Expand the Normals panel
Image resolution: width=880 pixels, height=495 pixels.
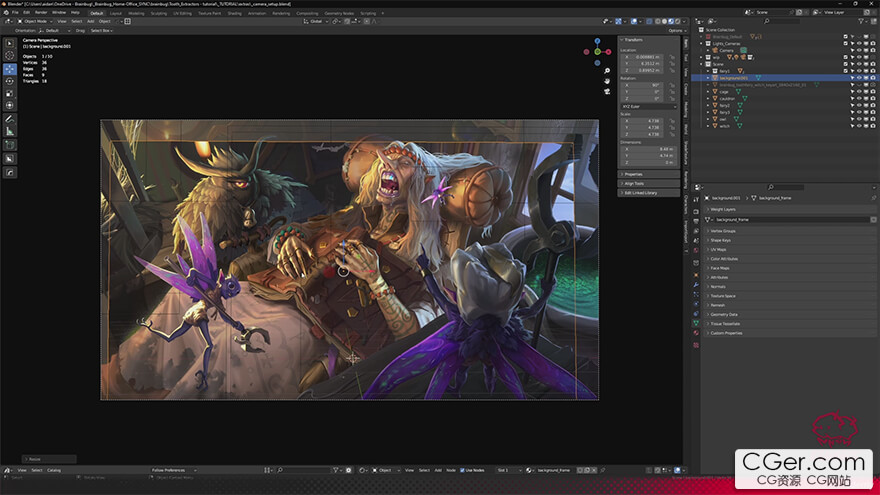[790, 286]
